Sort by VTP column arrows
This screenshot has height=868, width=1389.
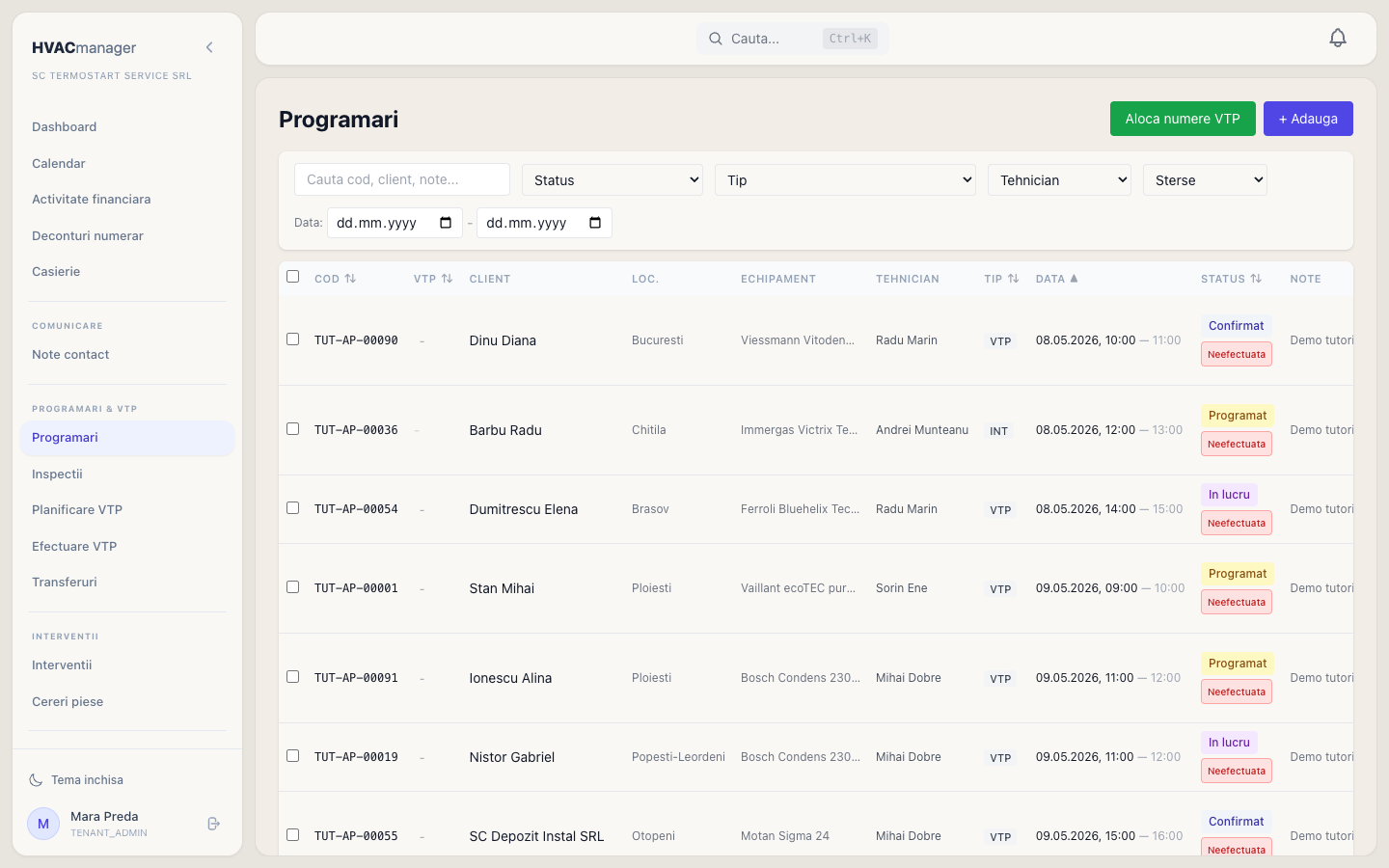(447, 279)
